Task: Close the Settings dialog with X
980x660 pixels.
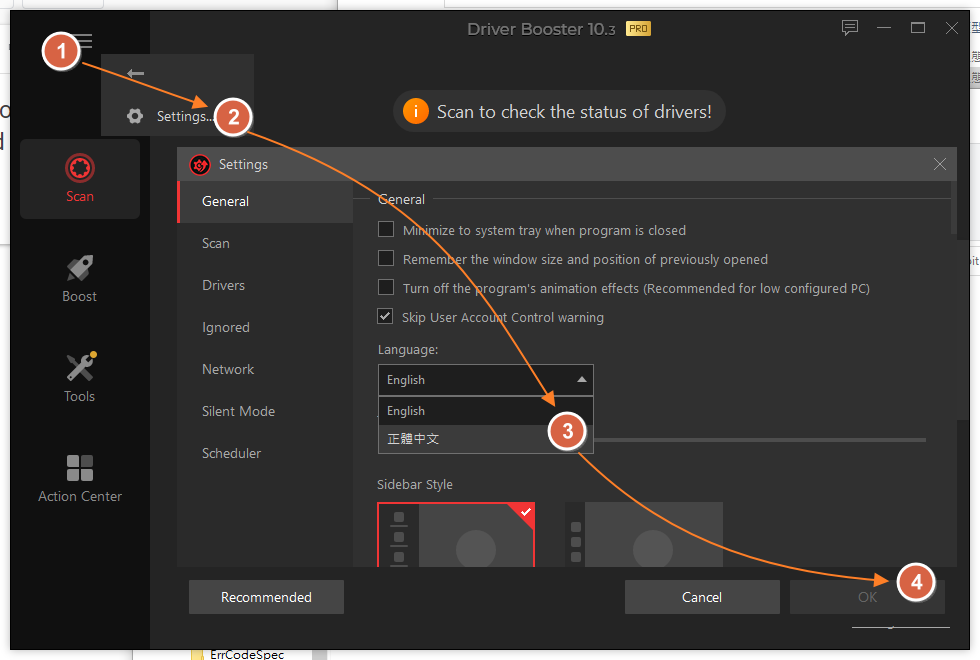Action: coord(939,164)
